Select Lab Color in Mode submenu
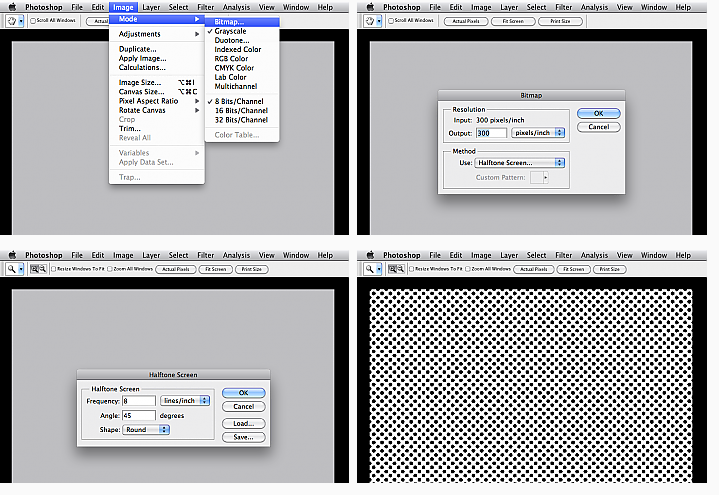The height and width of the screenshot is (495, 719). click(x=242, y=77)
